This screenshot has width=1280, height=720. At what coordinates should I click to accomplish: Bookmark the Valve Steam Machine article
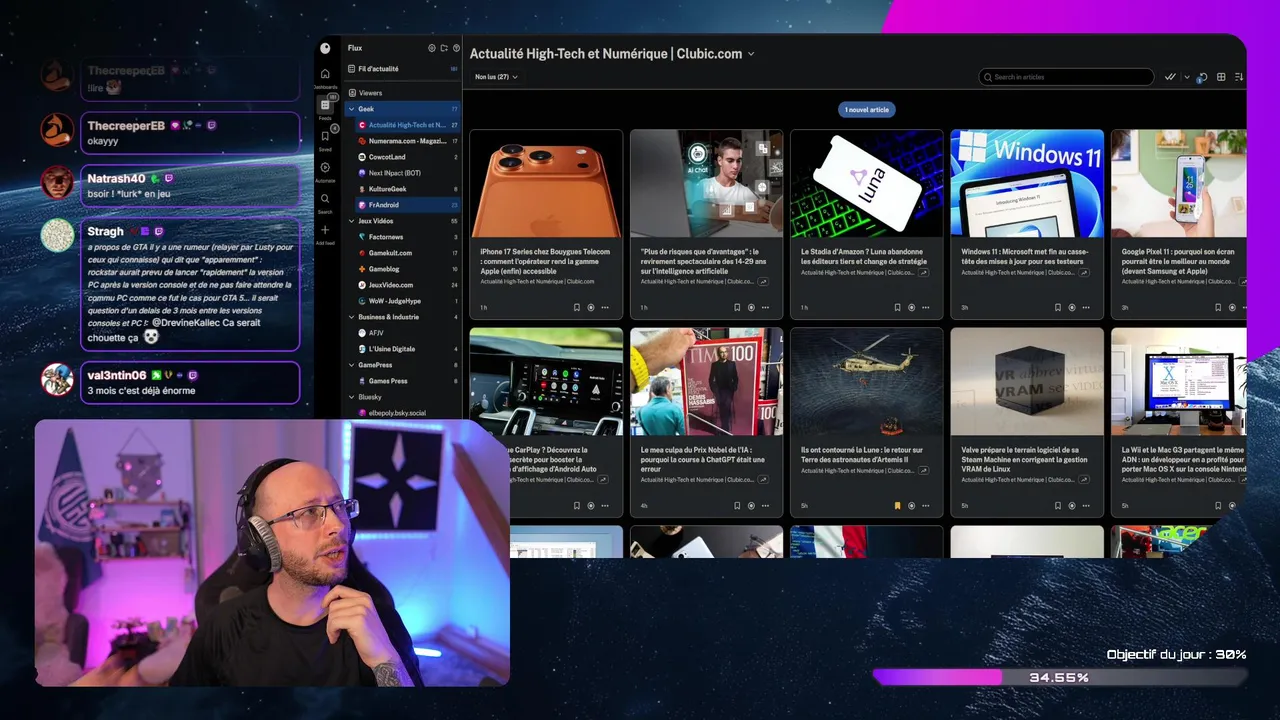pos(1058,506)
